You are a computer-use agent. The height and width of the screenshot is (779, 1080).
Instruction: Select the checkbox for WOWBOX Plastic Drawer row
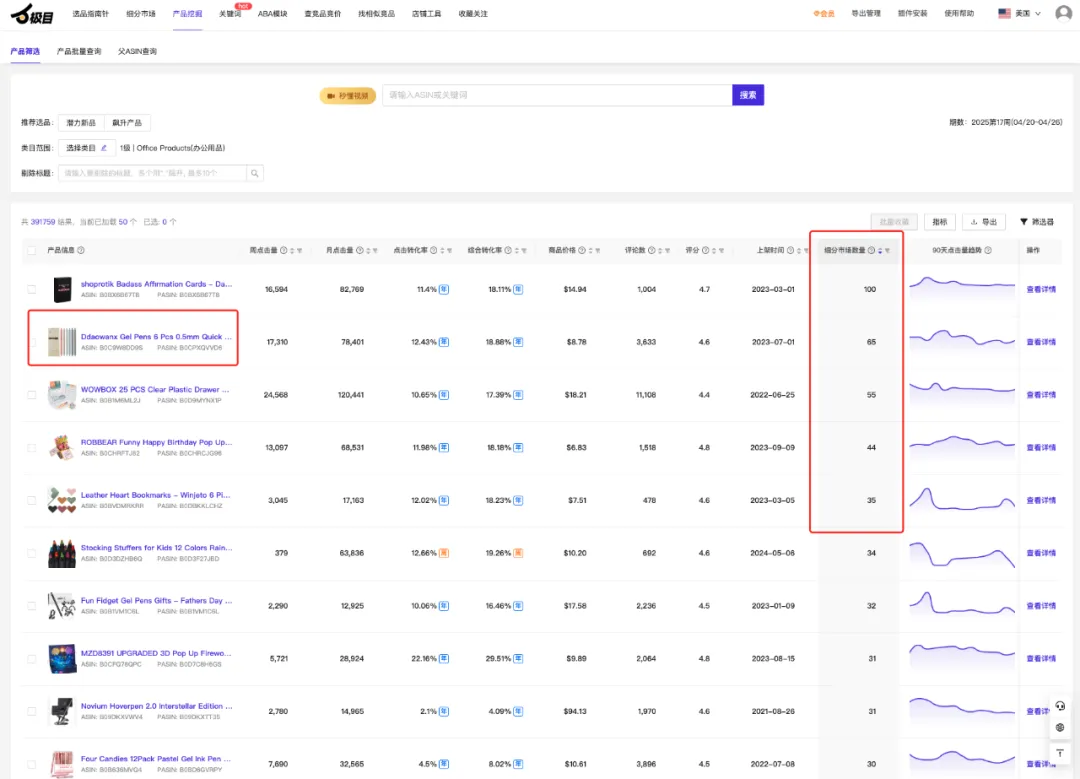tap(32, 395)
